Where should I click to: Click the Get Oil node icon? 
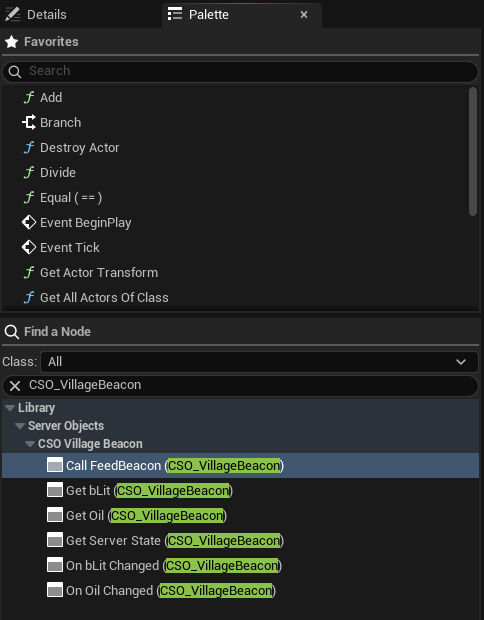[55, 515]
